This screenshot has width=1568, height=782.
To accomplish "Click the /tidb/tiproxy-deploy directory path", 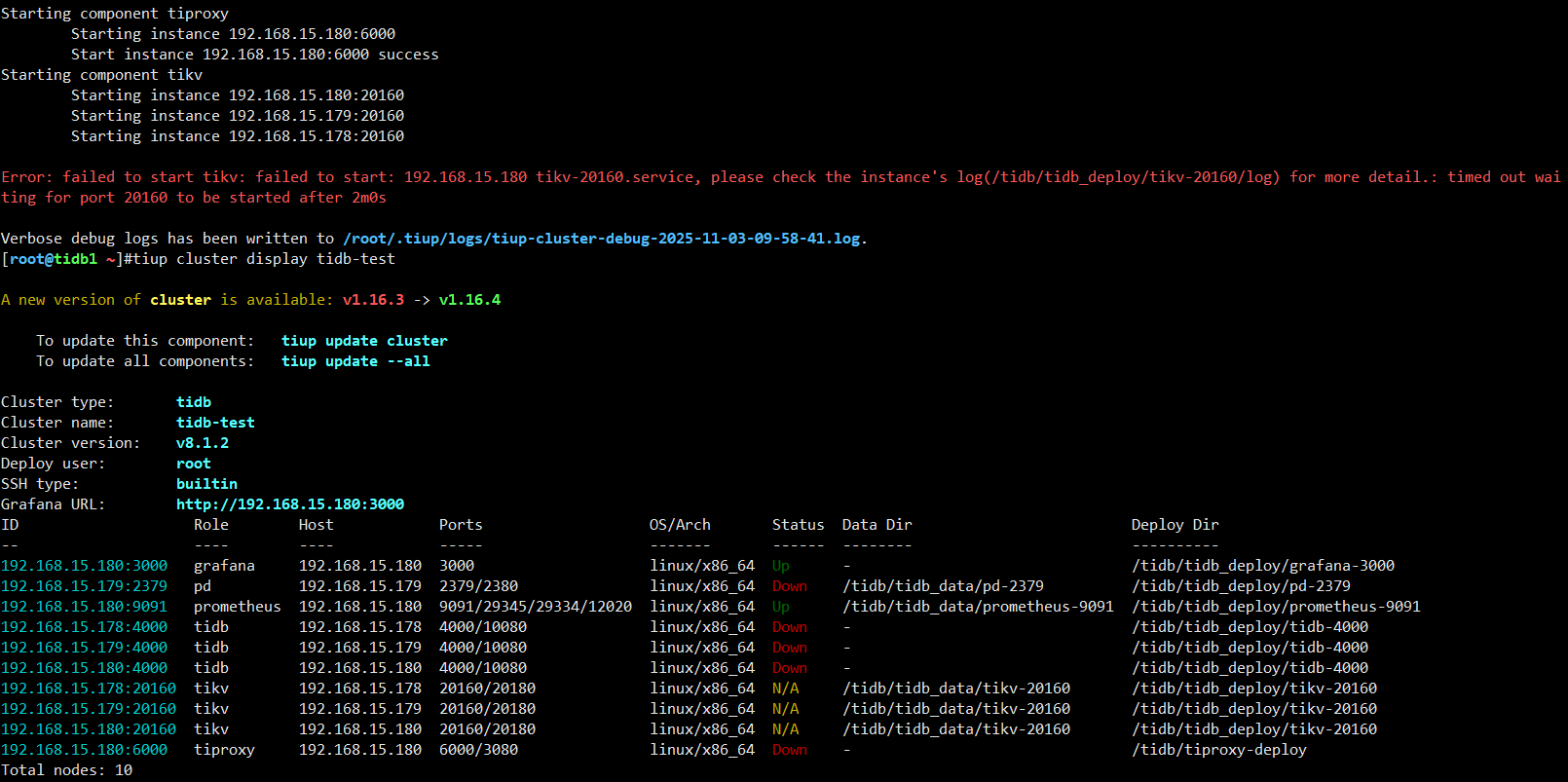I will (x=1218, y=750).
